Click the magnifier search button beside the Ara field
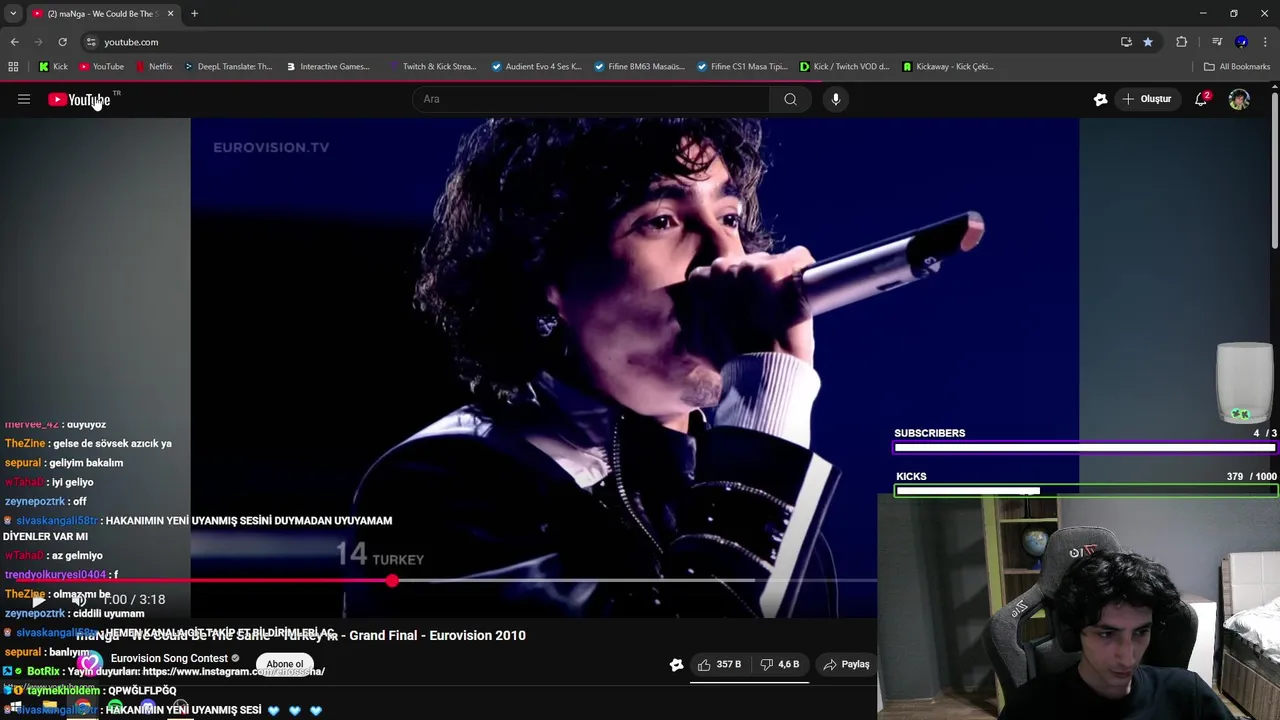The height and width of the screenshot is (720, 1280). [x=790, y=99]
